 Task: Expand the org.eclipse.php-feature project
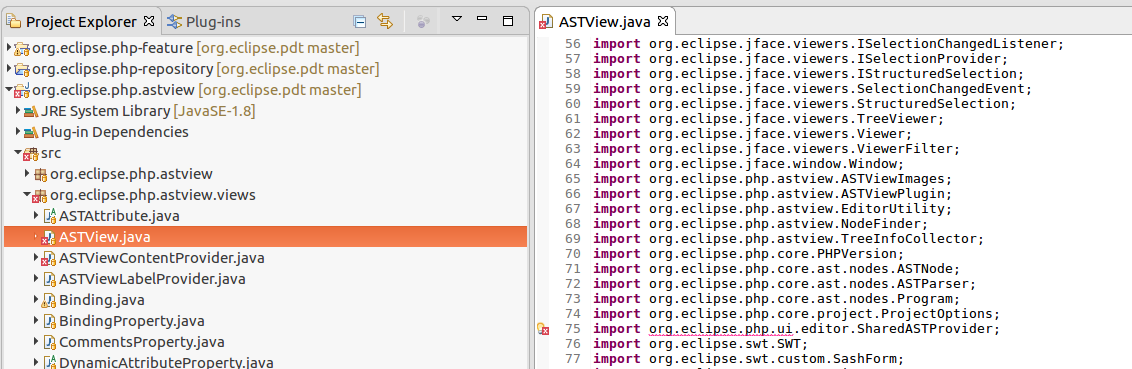coord(9,48)
